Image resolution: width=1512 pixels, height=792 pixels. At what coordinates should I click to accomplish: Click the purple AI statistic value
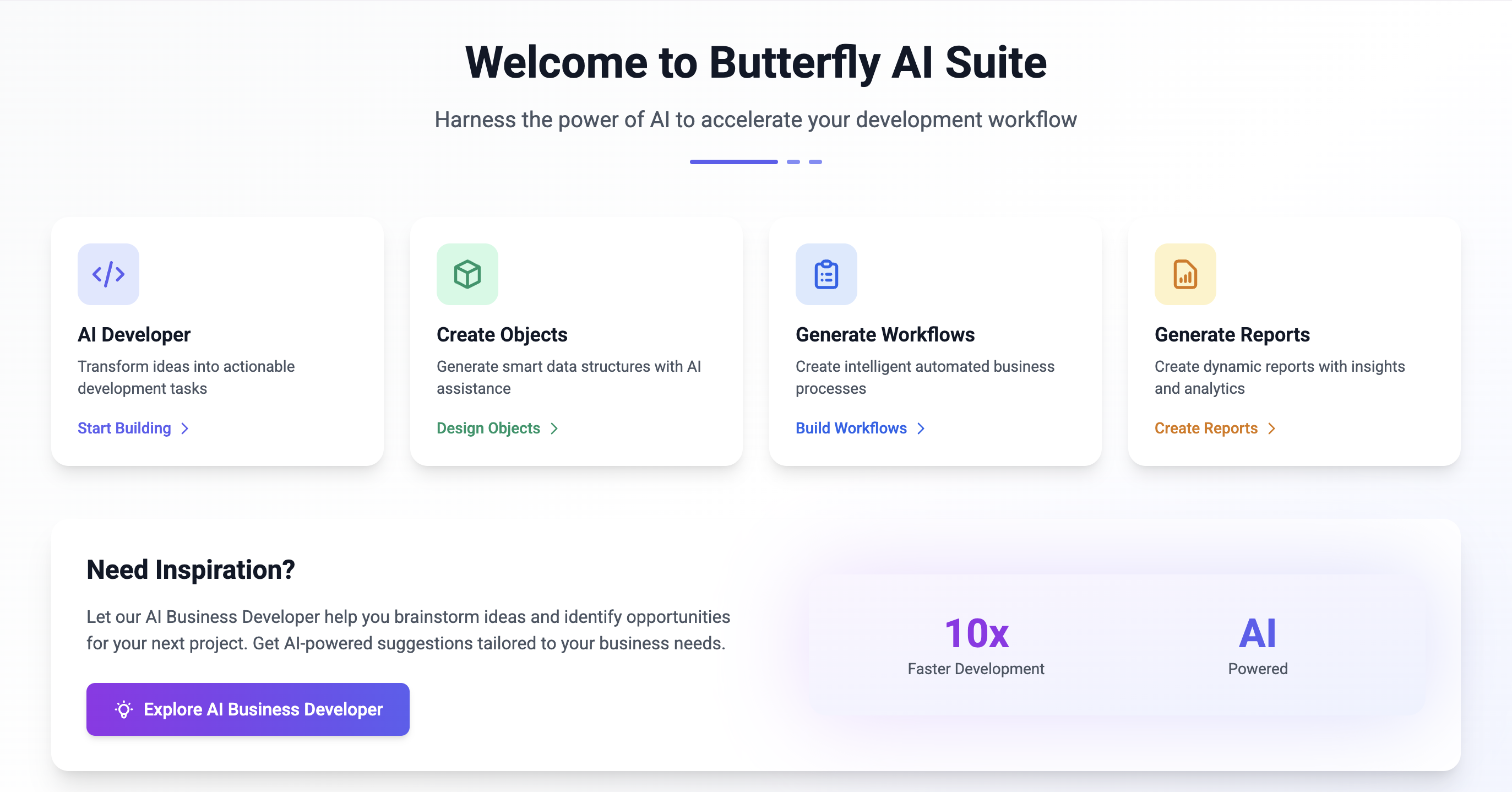click(1258, 633)
